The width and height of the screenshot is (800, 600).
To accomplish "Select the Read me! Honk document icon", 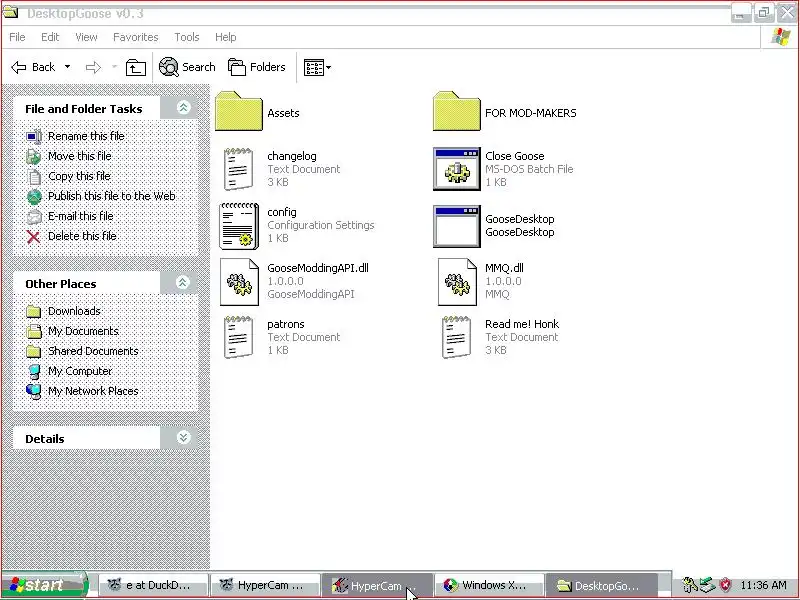I will (456, 337).
